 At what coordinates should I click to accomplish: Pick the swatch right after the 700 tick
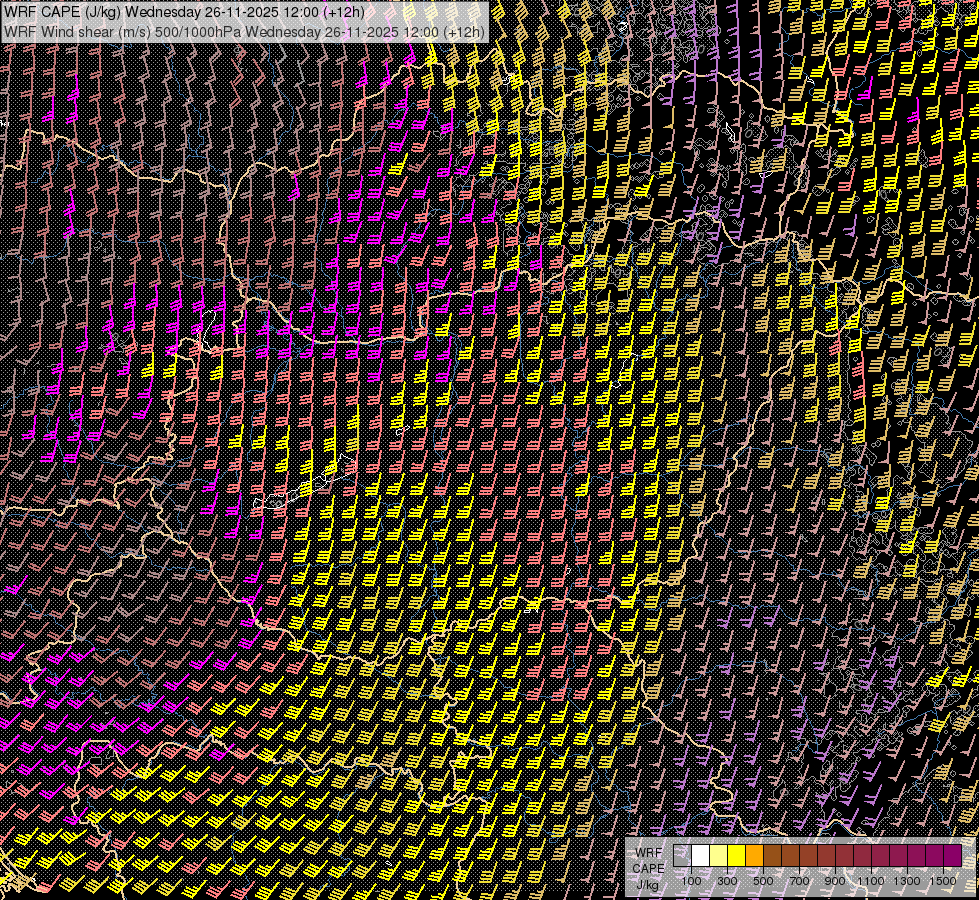(809, 856)
